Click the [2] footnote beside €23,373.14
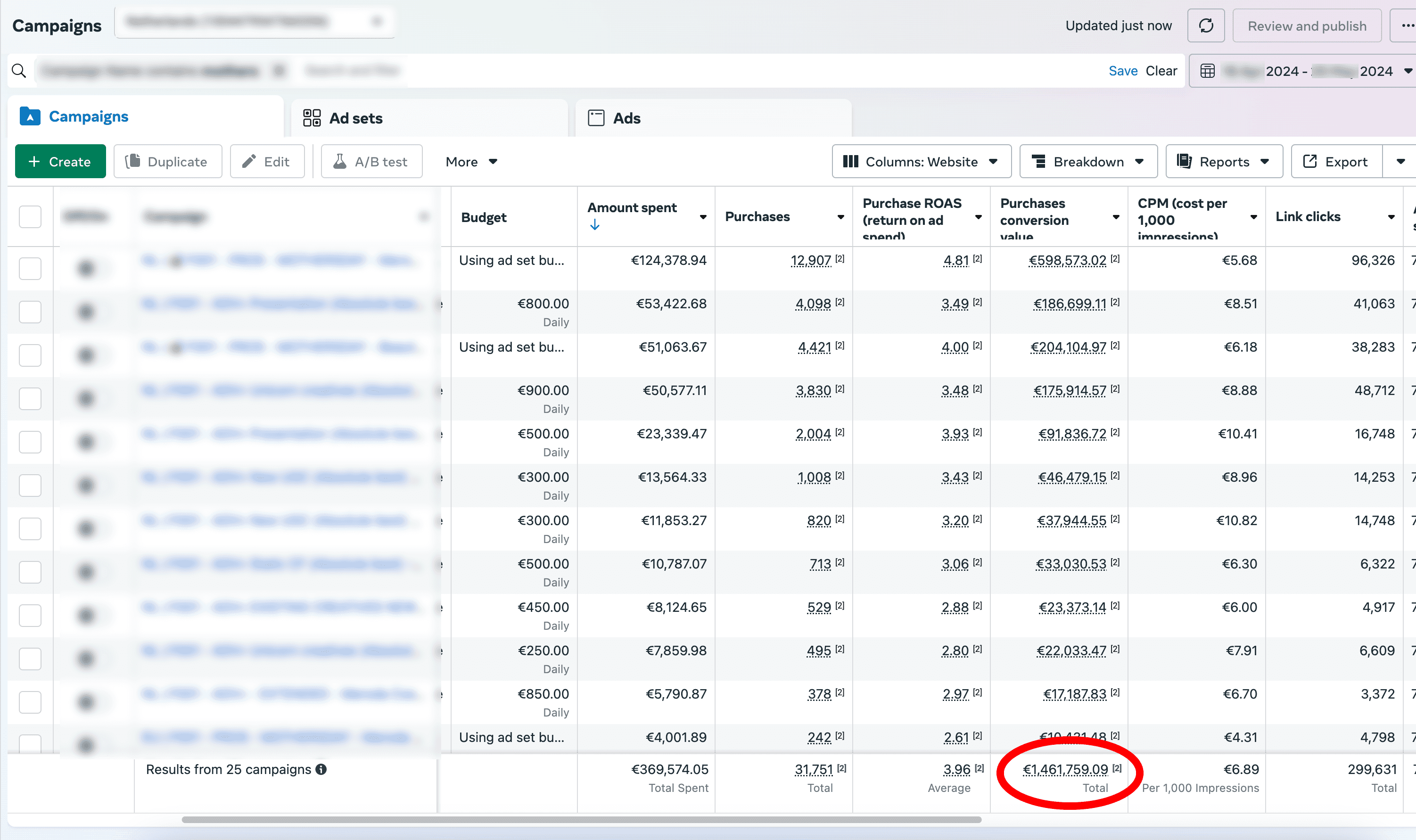 click(x=1115, y=606)
